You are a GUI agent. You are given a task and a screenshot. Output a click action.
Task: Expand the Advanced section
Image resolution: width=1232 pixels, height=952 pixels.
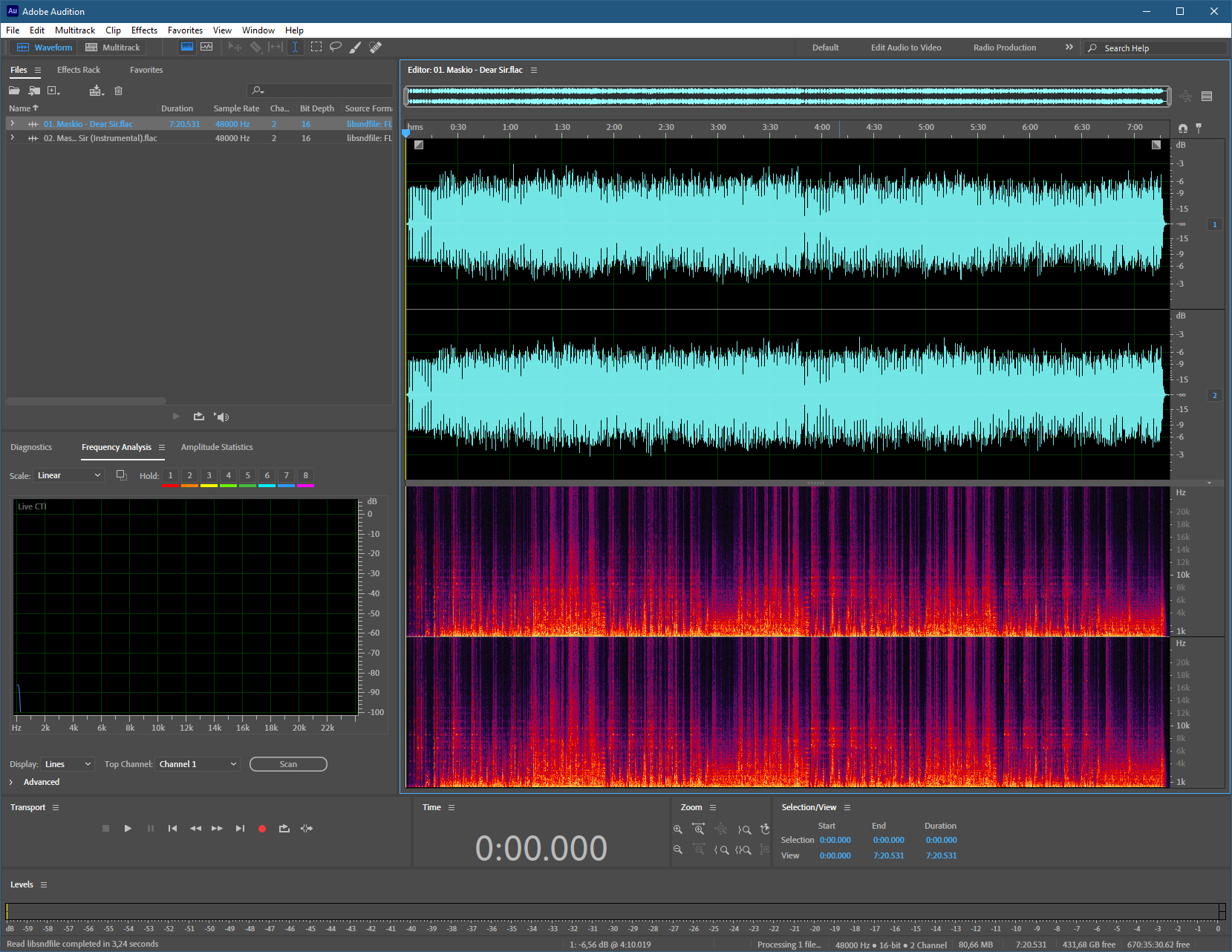click(x=11, y=782)
